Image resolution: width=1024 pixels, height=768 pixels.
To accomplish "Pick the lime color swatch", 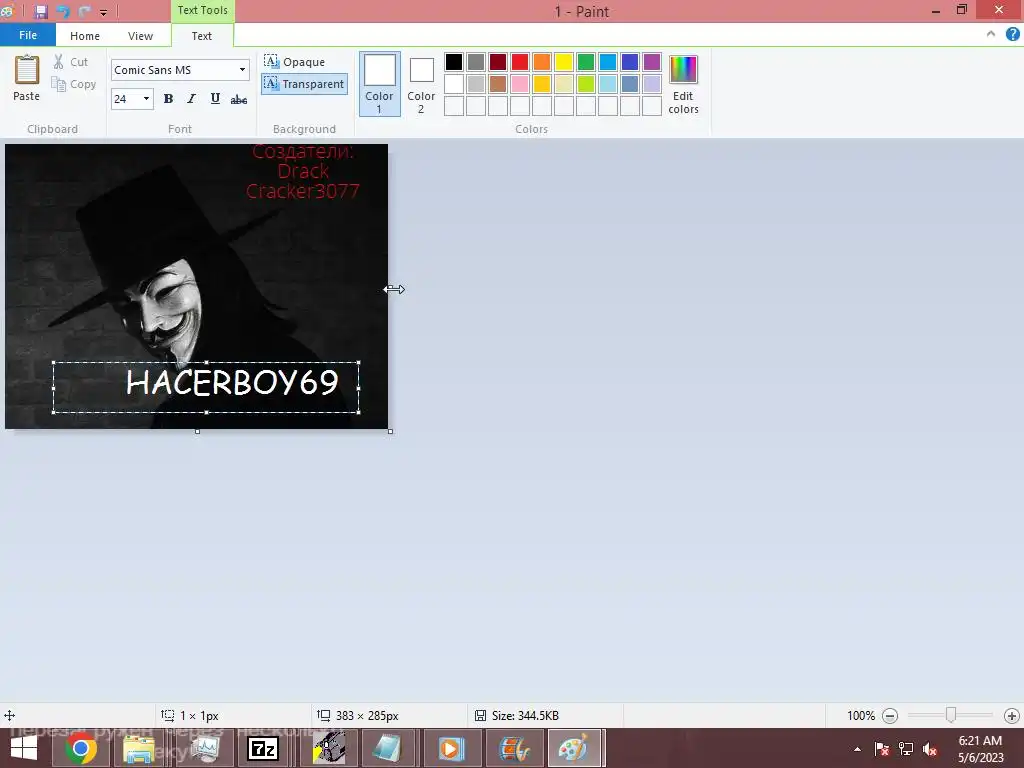I will pyautogui.click(x=586, y=84).
